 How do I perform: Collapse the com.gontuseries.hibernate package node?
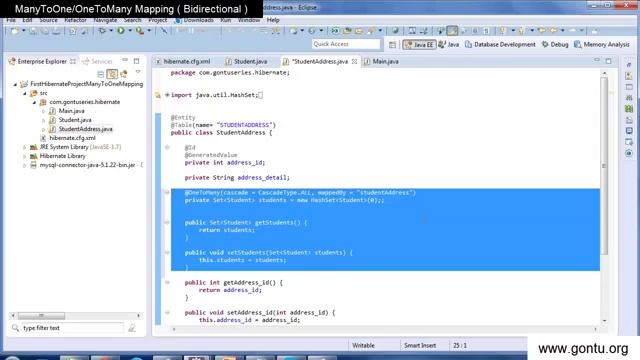tap(34, 102)
